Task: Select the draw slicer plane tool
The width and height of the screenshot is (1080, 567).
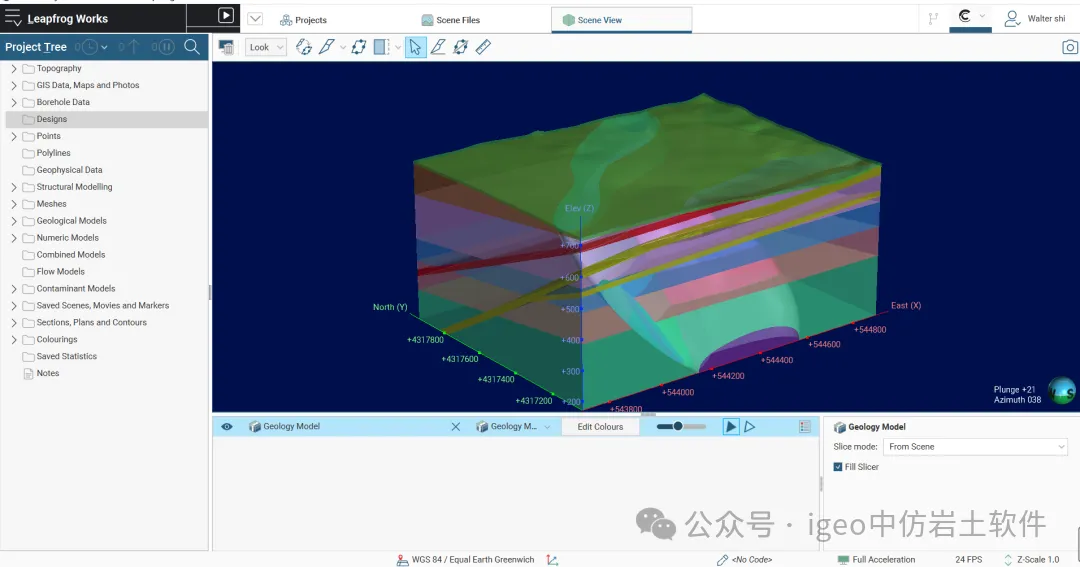Action: click(326, 47)
